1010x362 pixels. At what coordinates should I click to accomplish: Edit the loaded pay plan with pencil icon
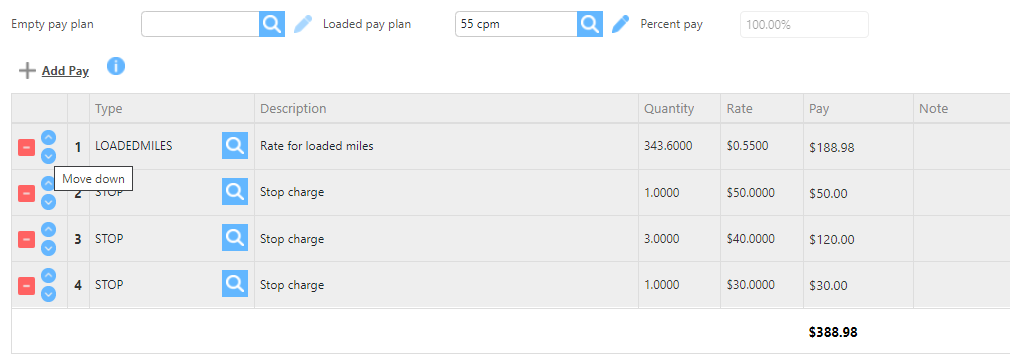tap(620, 24)
